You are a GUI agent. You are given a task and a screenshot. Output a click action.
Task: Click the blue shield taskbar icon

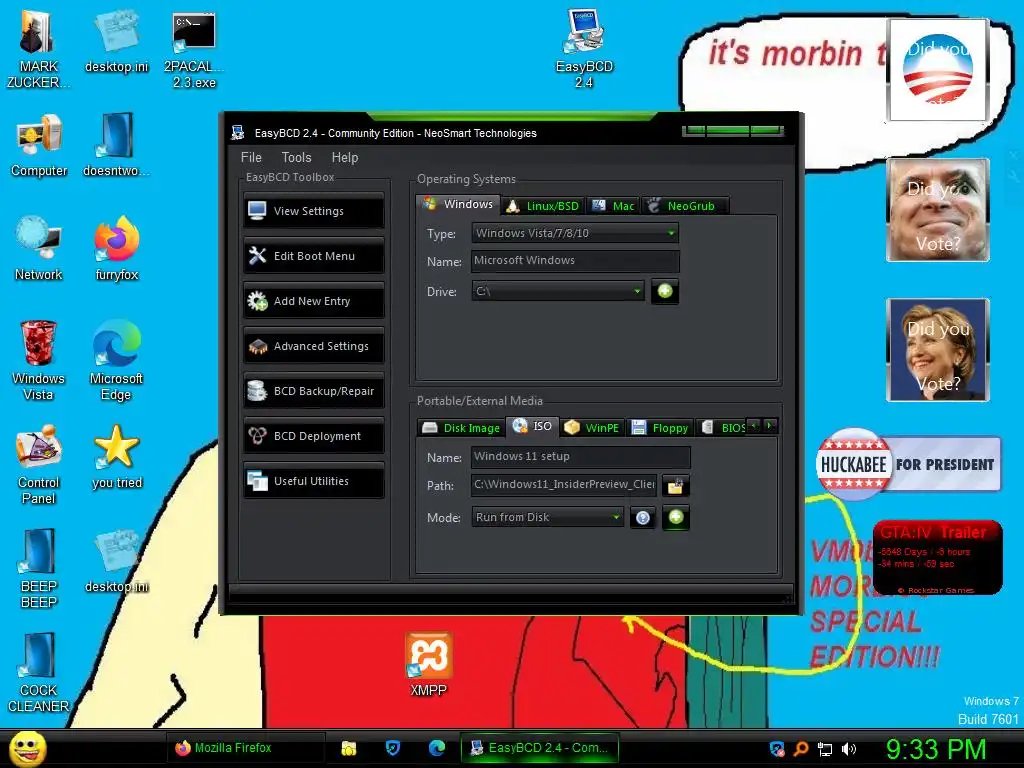point(392,748)
